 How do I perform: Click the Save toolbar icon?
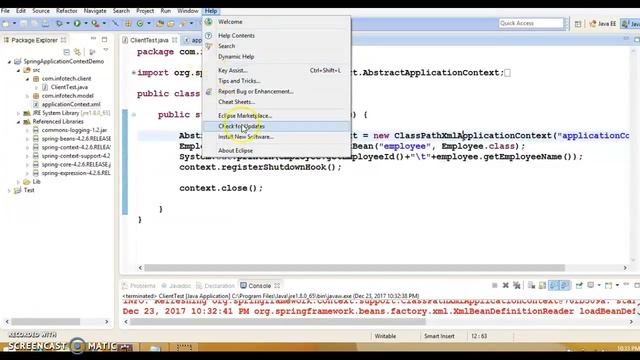pos(23,24)
